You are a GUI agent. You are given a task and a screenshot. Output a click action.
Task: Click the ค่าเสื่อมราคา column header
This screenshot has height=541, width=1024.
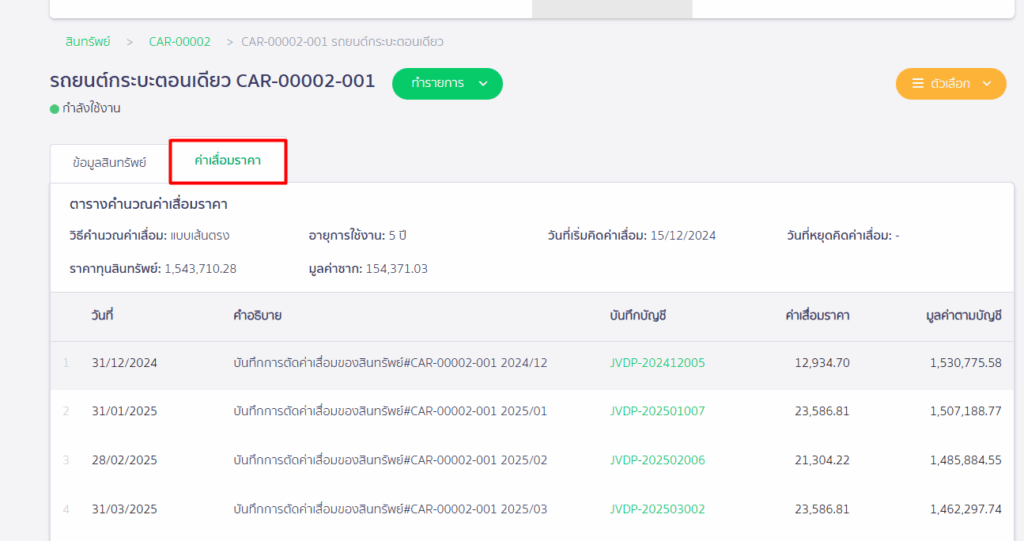coord(817,316)
